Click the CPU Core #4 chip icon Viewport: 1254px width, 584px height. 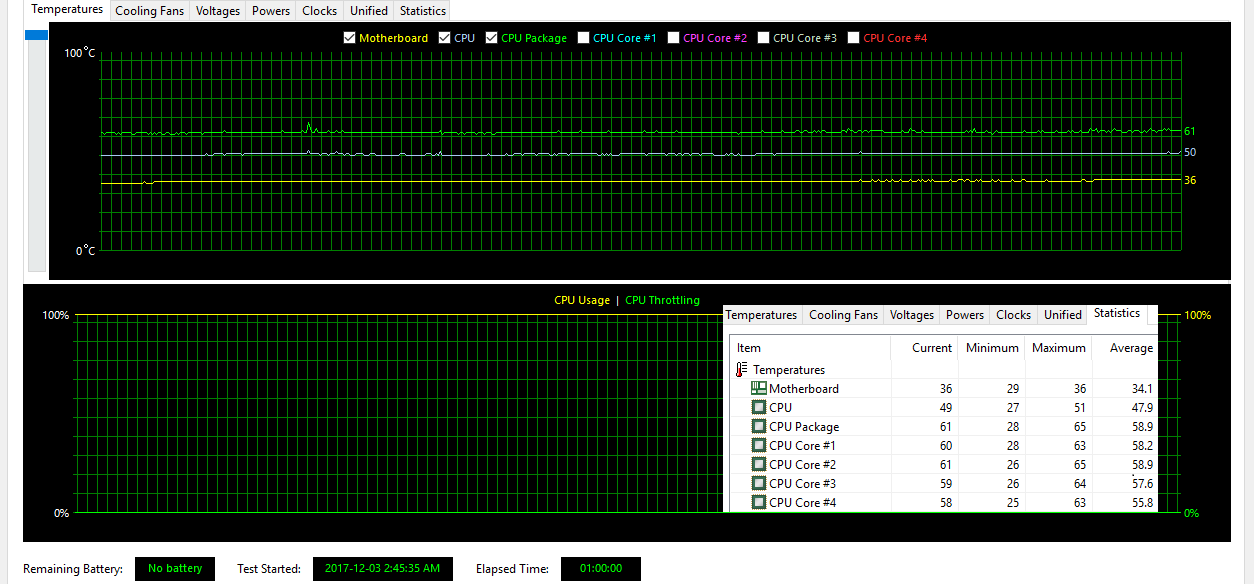(x=758, y=503)
